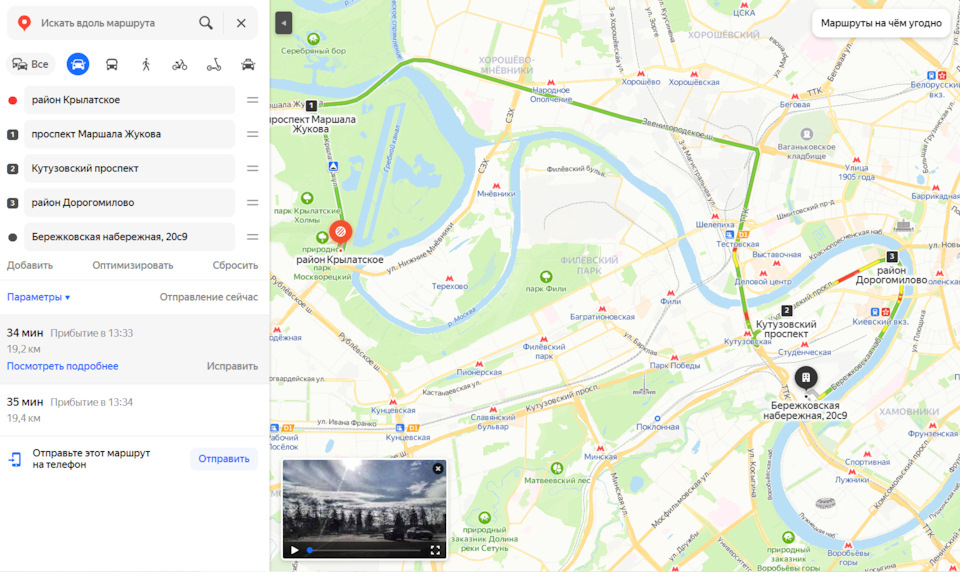Click the Серебряный бор park icon
The image size is (960, 572).
313,39
